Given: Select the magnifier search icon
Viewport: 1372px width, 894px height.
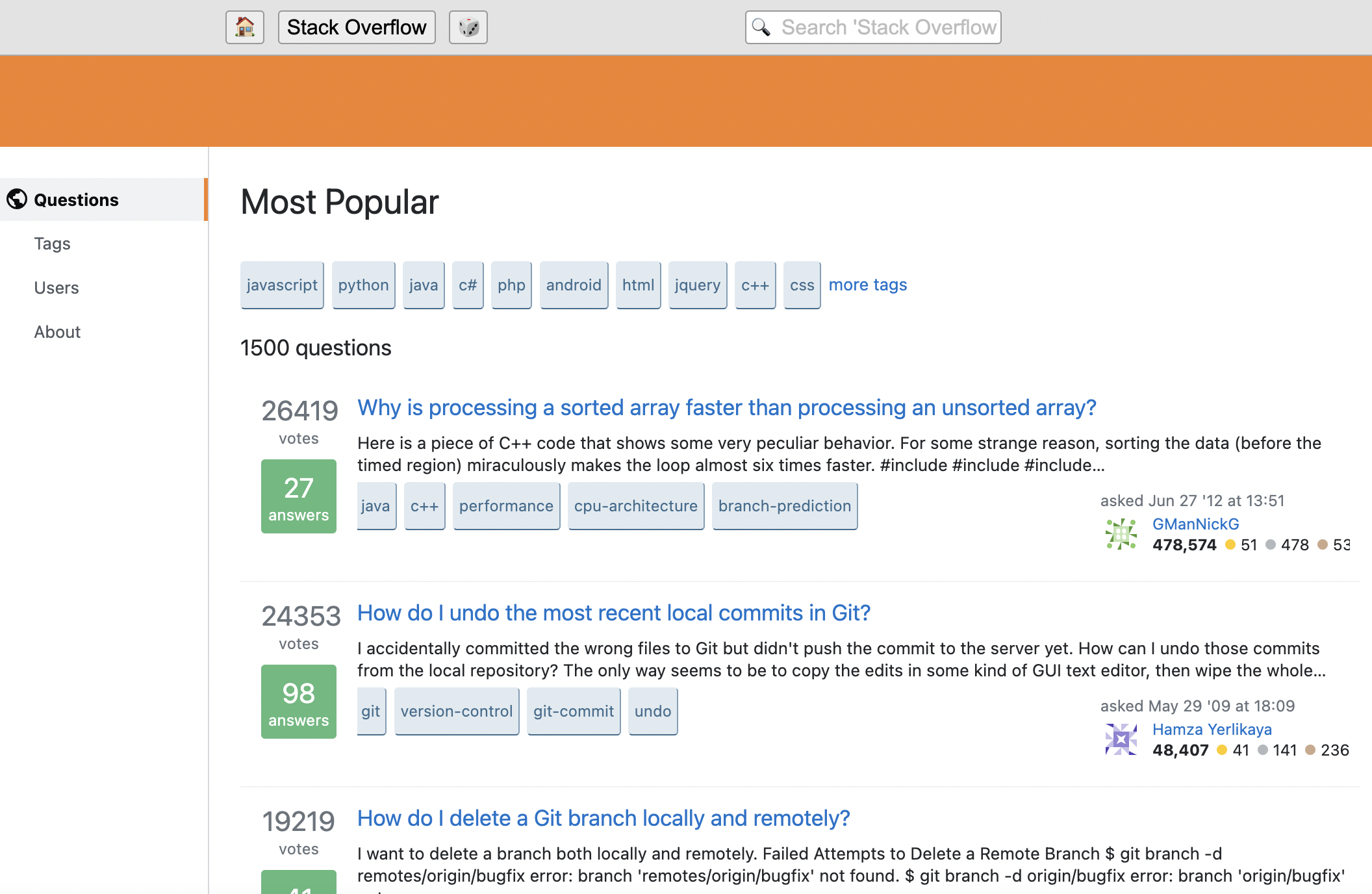Looking at the screenshot, I should coord(761,27).
